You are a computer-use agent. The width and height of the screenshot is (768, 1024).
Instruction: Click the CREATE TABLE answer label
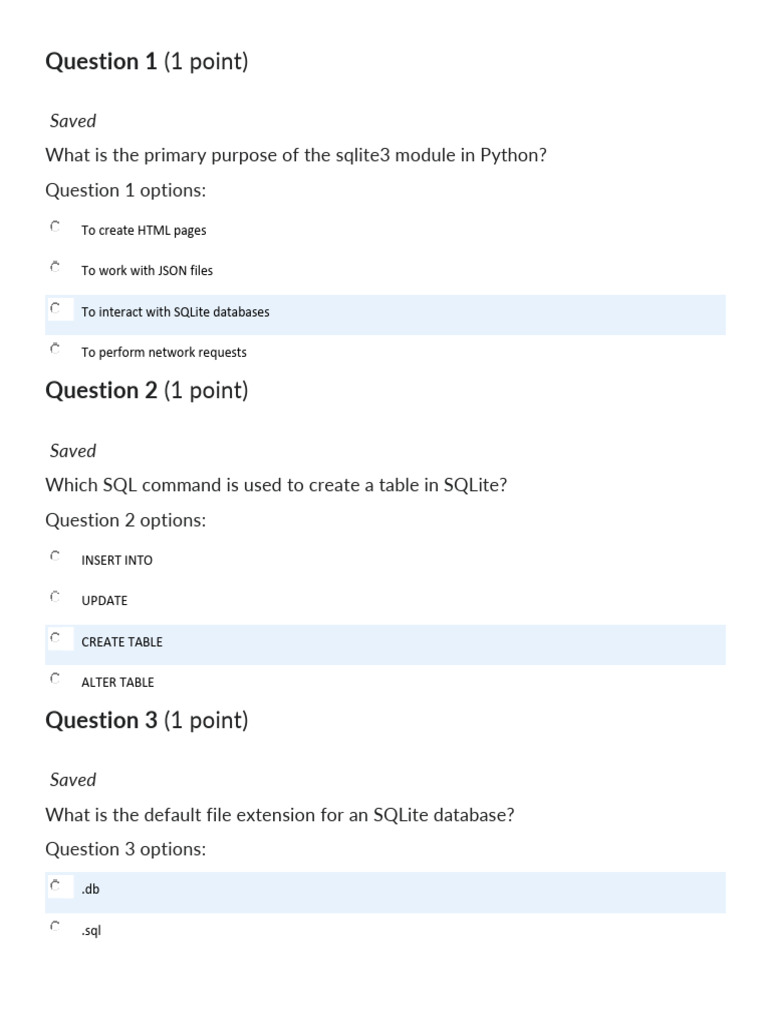pyautogui.click(x=121, y=642)
